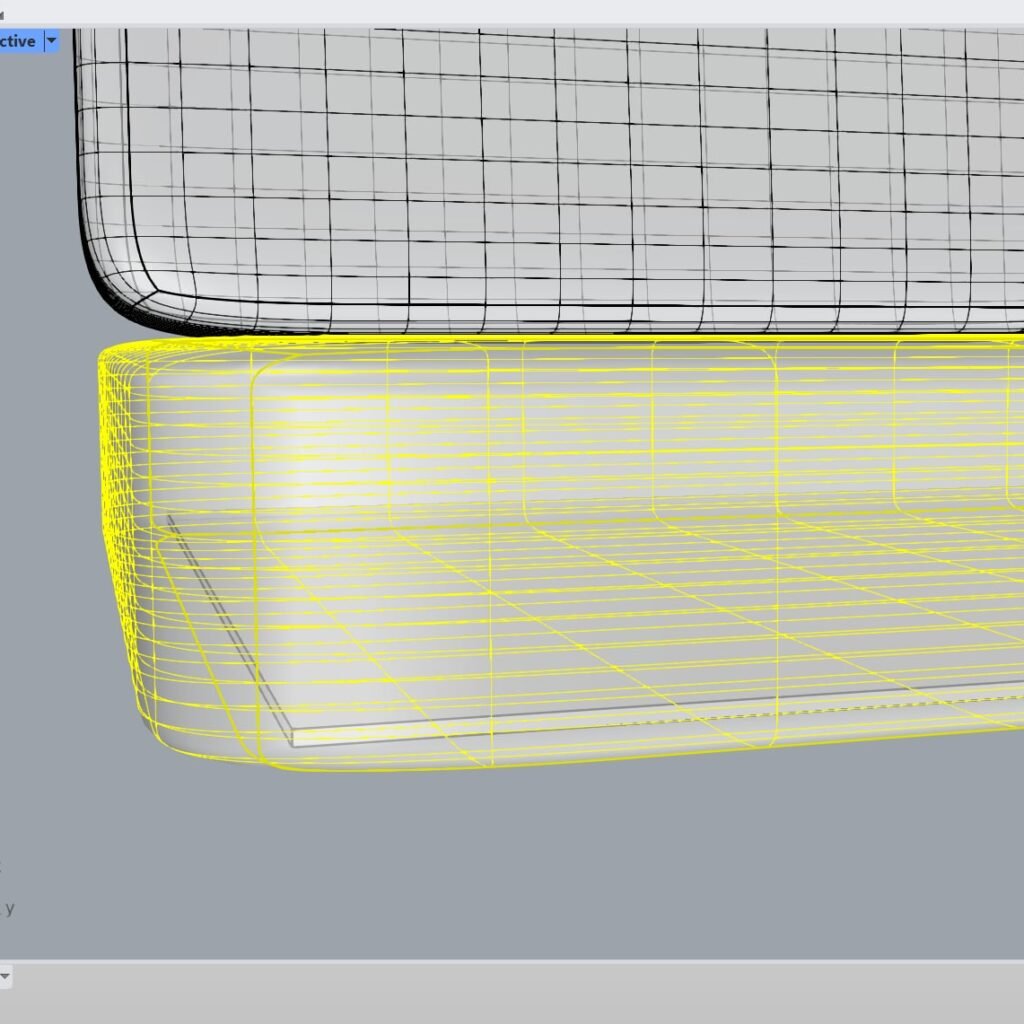Select the short left edge of the gray rectangle
1024x1024 pixels.
(x=230, y=630)
